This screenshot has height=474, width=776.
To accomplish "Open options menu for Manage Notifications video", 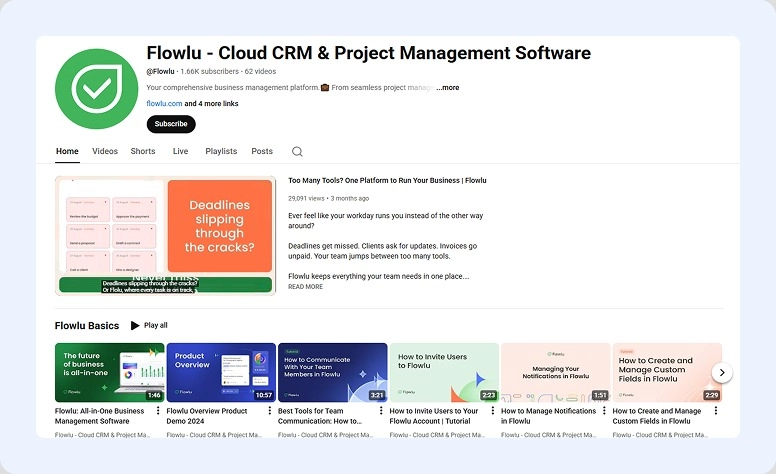I will (604, 411).
